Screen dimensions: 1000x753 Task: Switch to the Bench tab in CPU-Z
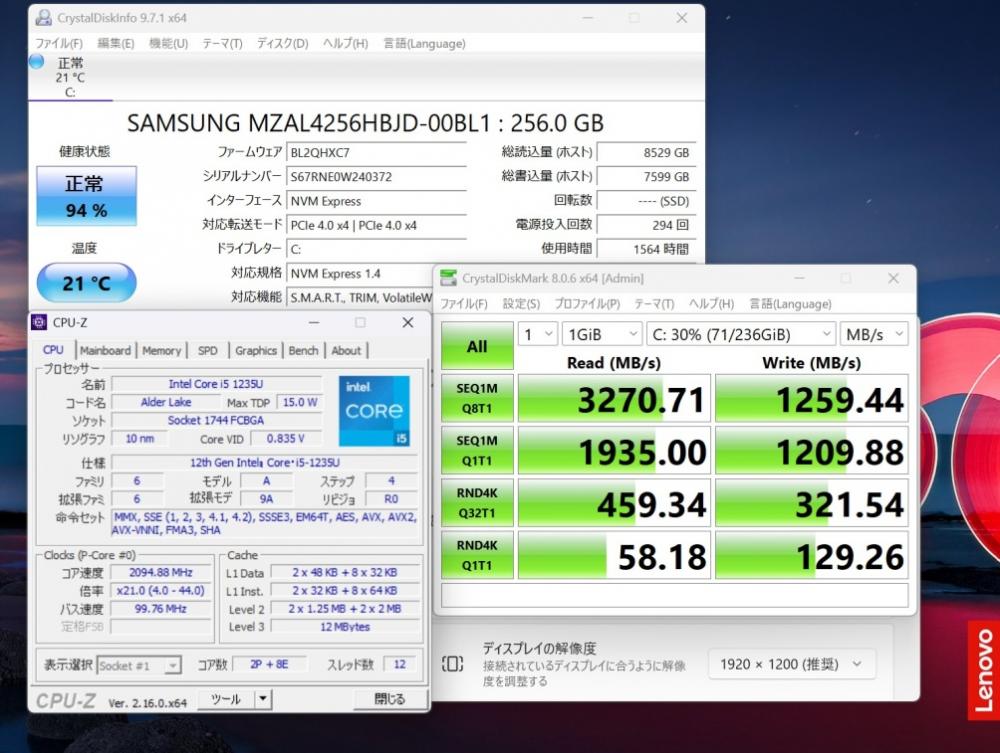pos(303,350)
